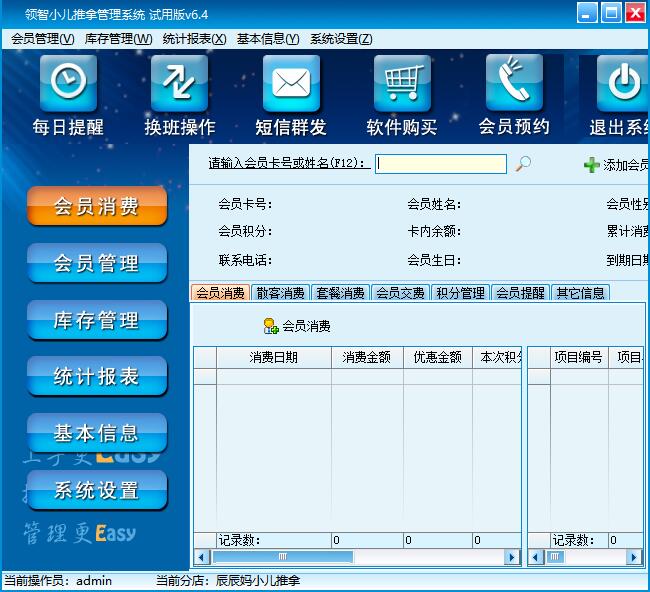This screenshot has width=650, height=592.
Task: Click the 基本信息 sidebar button
Action: pos(97,433)
